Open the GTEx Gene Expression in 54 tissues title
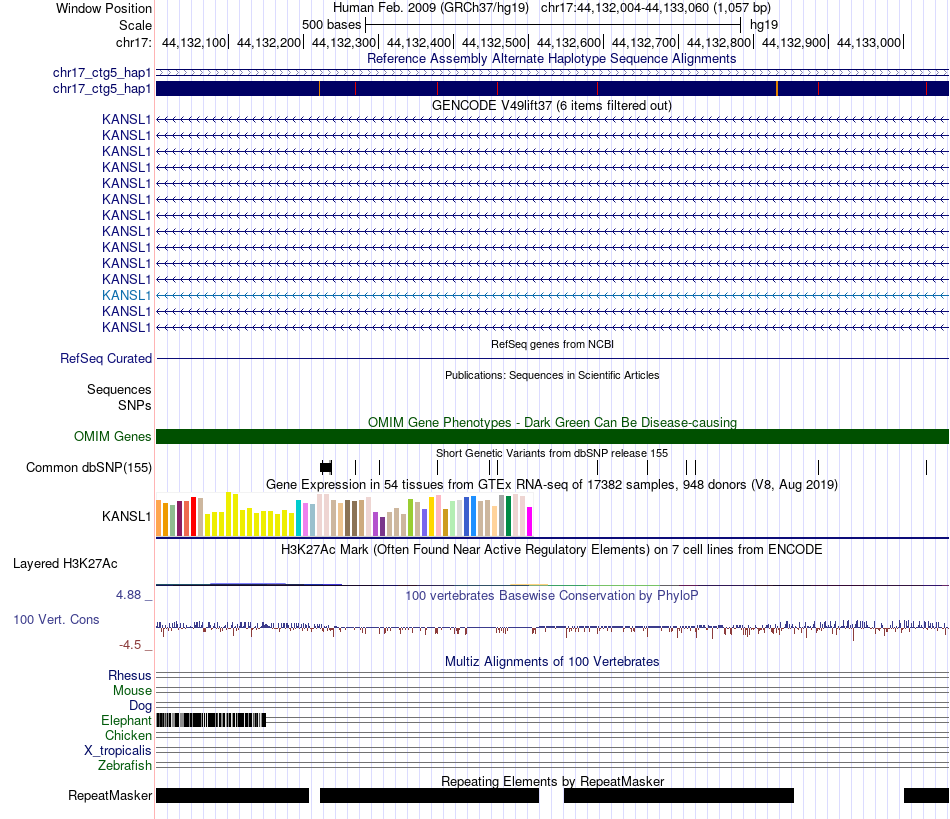 [552, 485]
